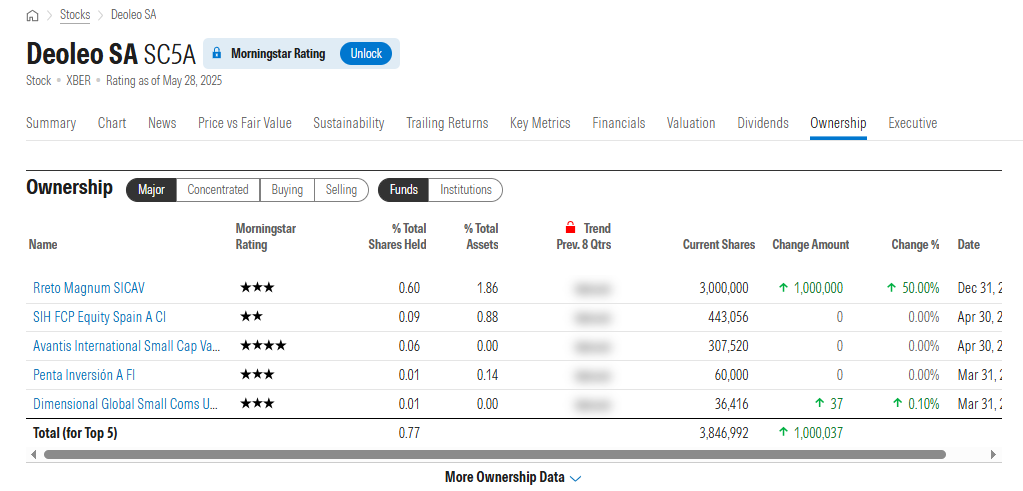Click the 0.77 total shares held value

coord(409,432)
